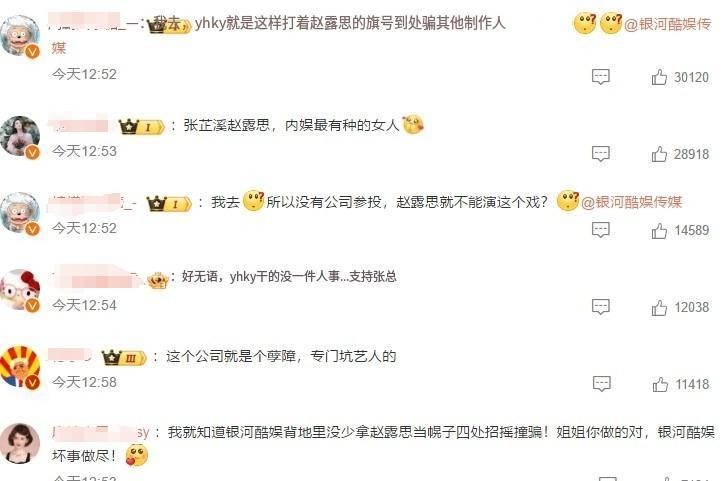Image resolution: width=727 pixels, height=481 pixels.
Task: Reply to the 好无语 yhky comment
Action: (600, 307)
